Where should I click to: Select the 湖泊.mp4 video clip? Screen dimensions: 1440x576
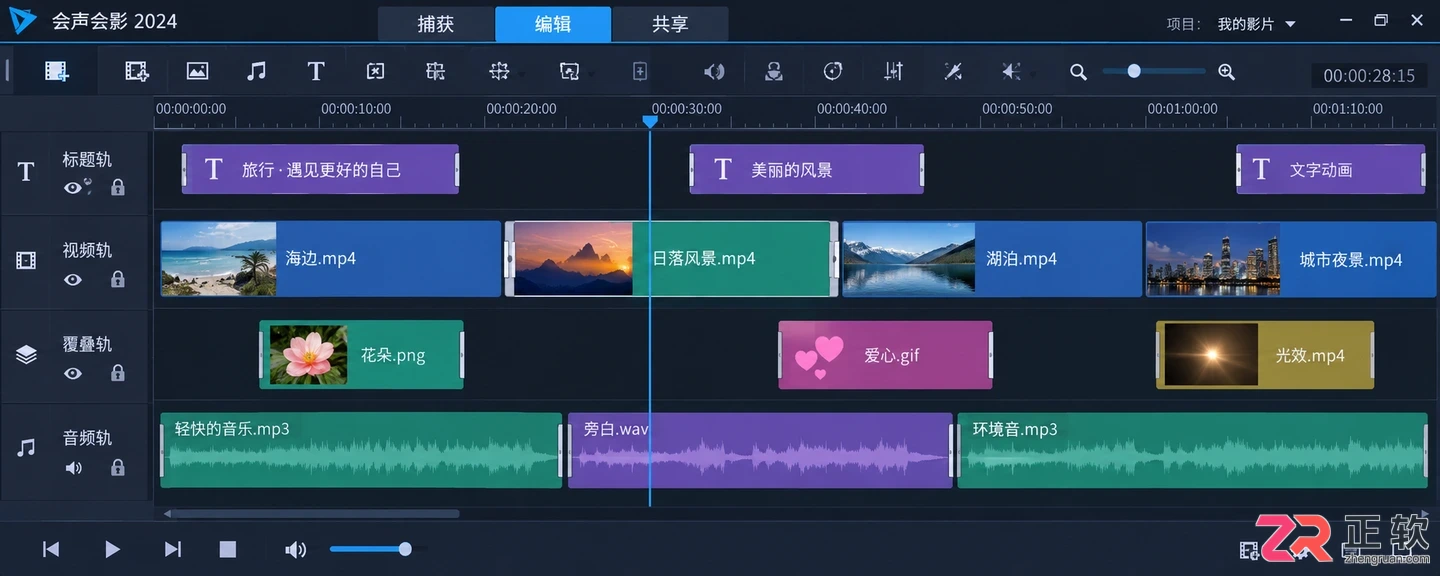[992, 259]
